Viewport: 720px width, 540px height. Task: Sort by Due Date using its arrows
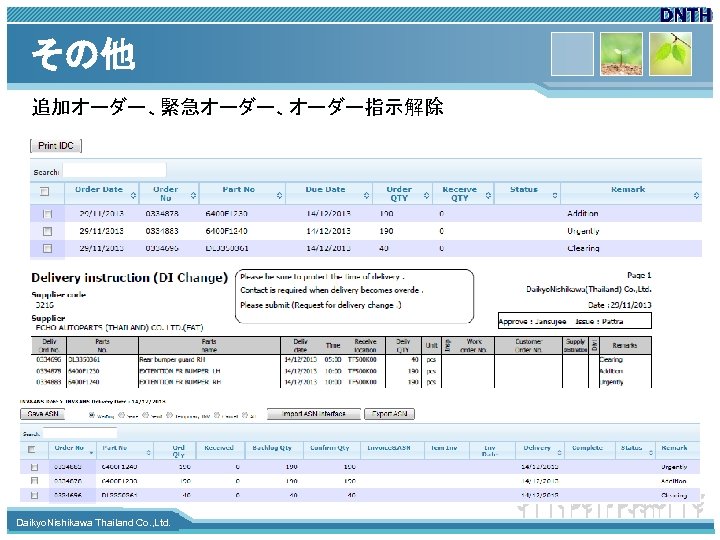(366, 196)
